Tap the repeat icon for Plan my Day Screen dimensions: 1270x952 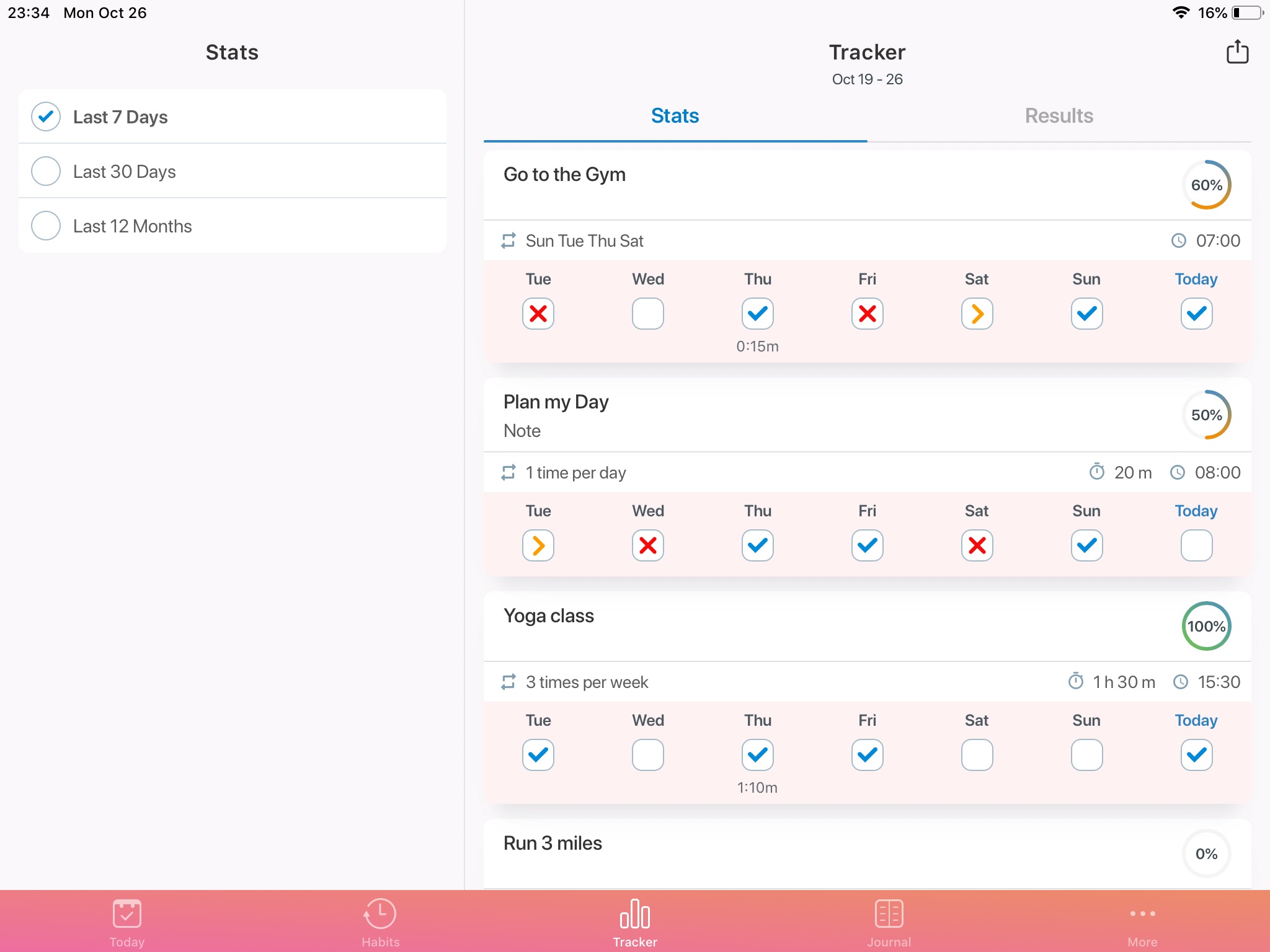509,472
